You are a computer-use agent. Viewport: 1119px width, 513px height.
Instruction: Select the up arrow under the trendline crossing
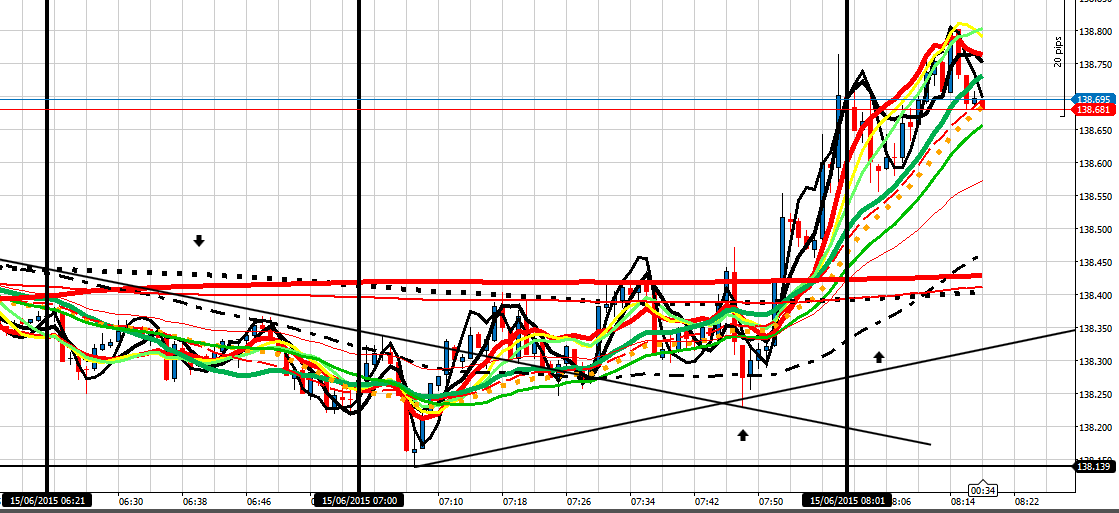(743, 435)
